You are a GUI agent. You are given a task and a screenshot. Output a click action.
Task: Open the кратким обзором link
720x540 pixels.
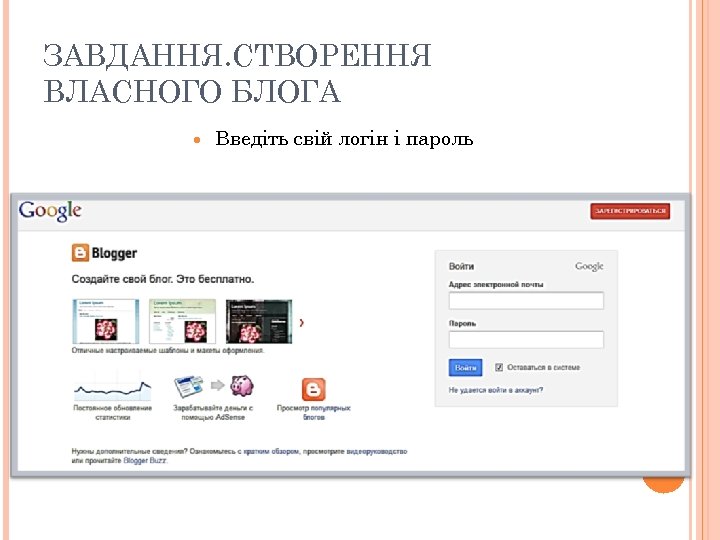point(271,451)
